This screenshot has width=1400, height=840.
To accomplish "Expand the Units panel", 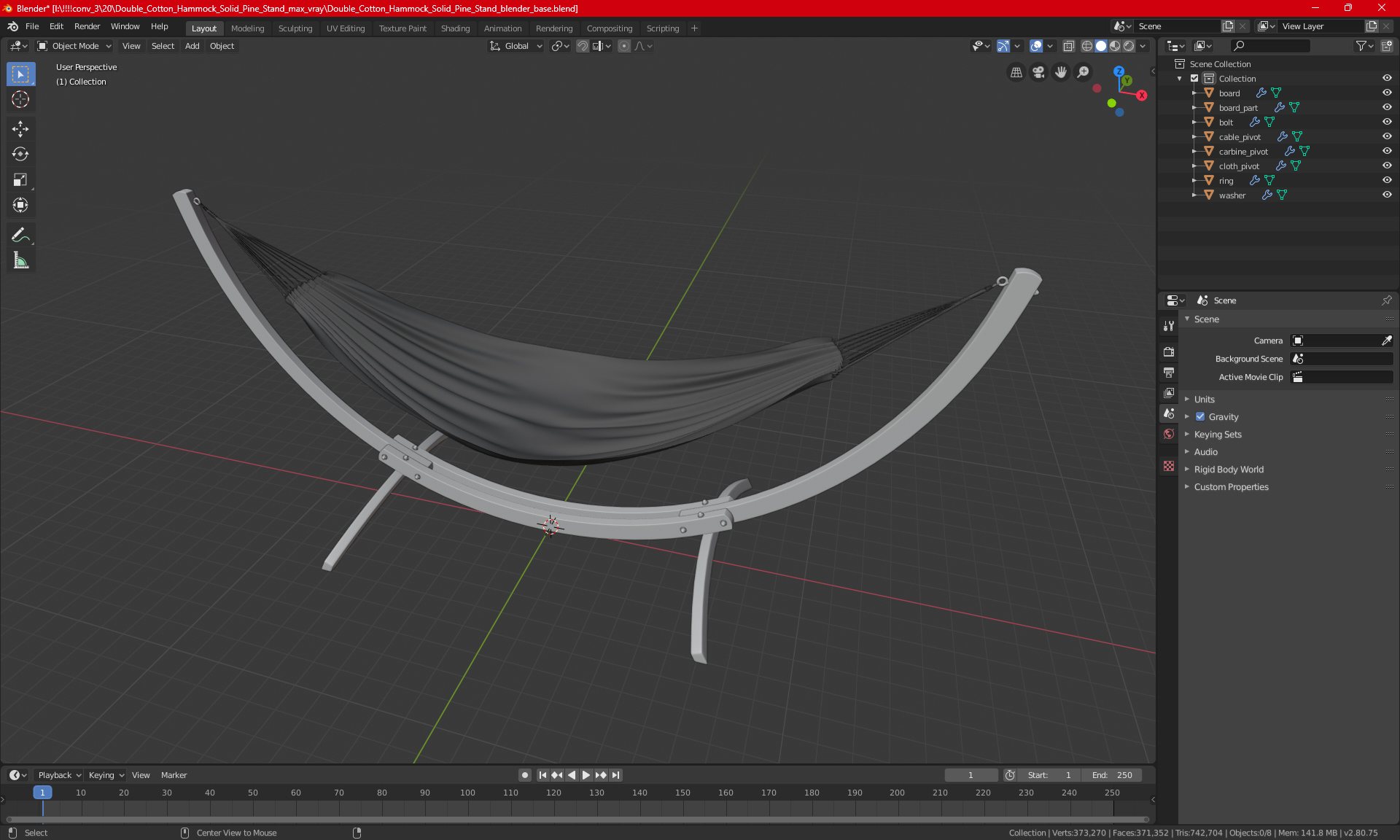I will click(x=1205, y=399).
